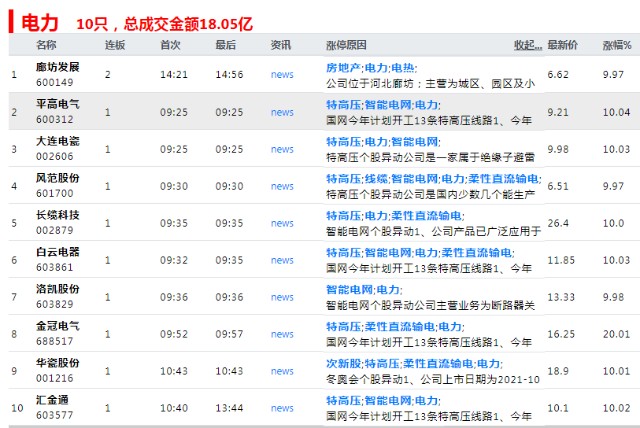The image size is (640, 428).
Task: Click stock code 600149
Action: click(55, 82)
